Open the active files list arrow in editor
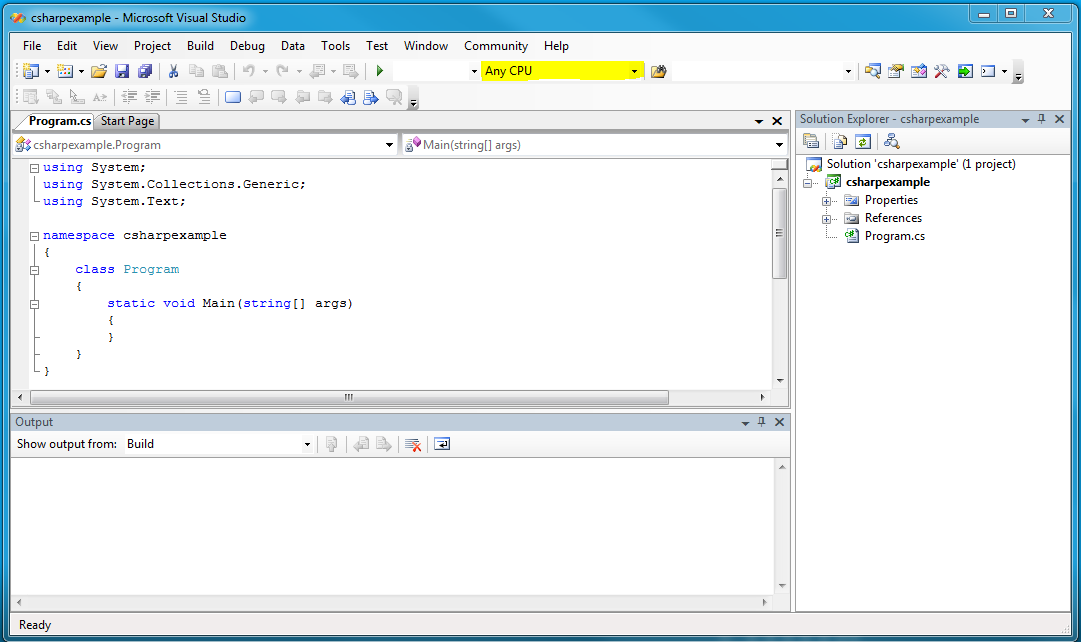This screenshot has height=642, width=1081. (x=758, y=121)
